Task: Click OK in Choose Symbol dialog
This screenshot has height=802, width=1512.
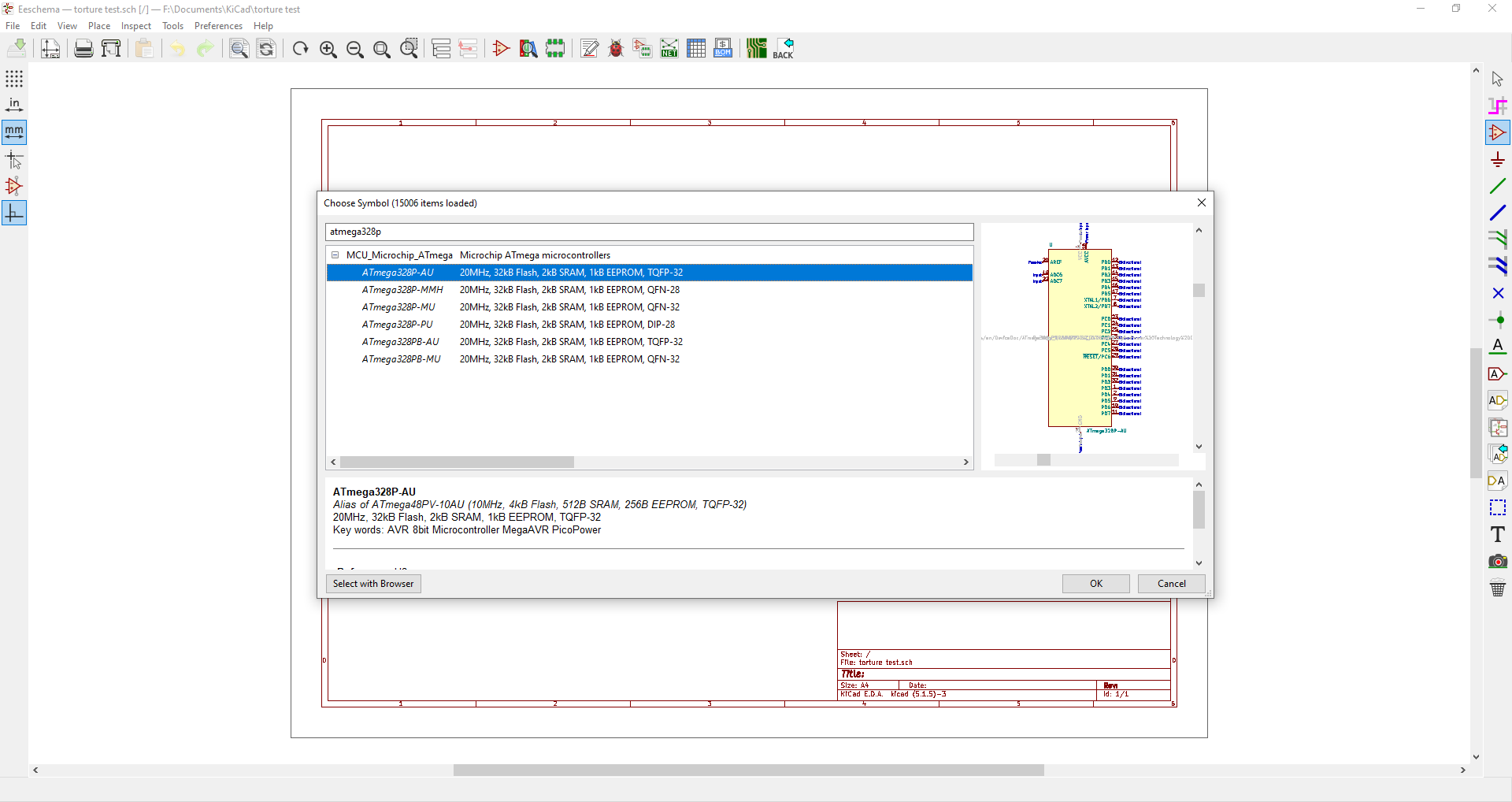Action: coord(1096,584)
